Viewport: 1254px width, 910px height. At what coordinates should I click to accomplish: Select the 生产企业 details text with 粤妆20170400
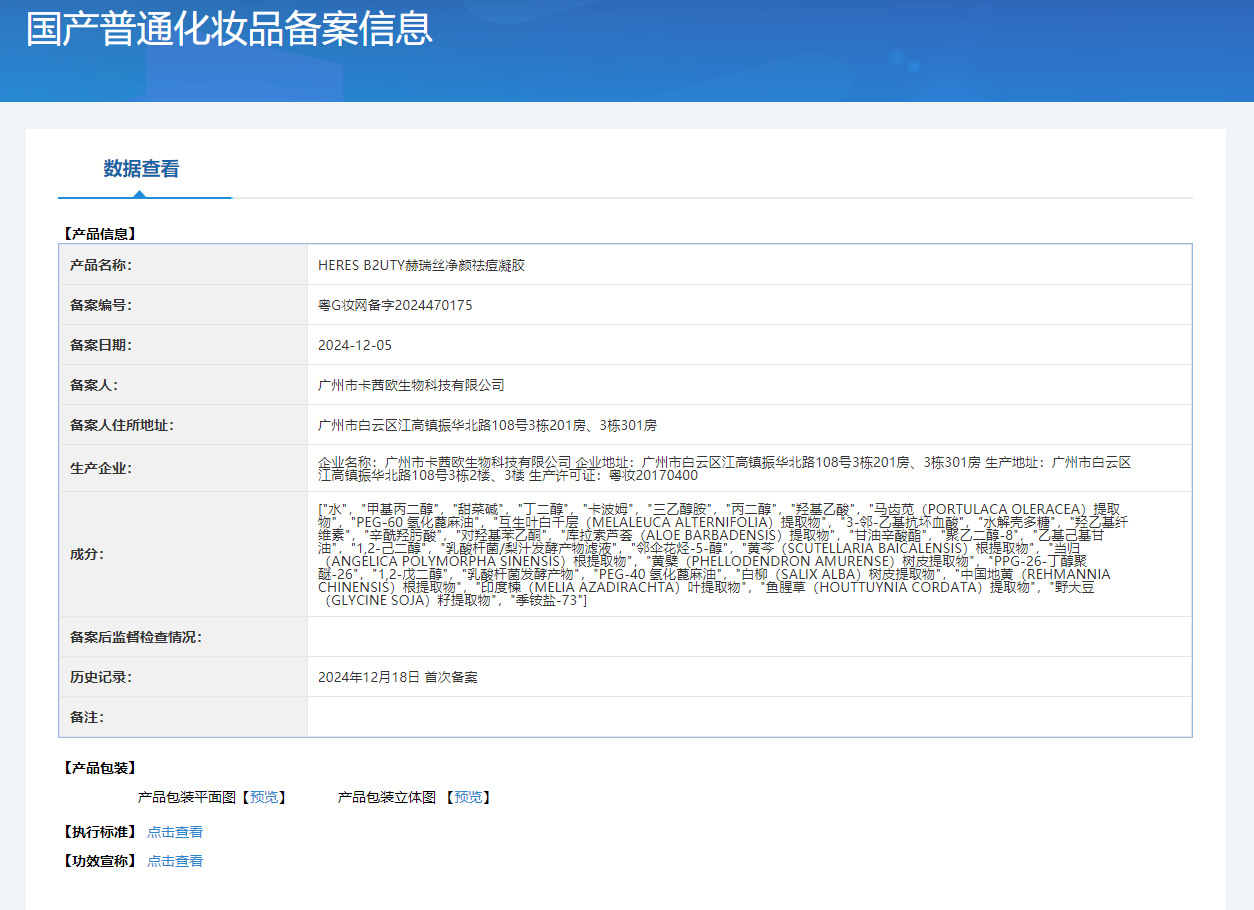(725, 468)
